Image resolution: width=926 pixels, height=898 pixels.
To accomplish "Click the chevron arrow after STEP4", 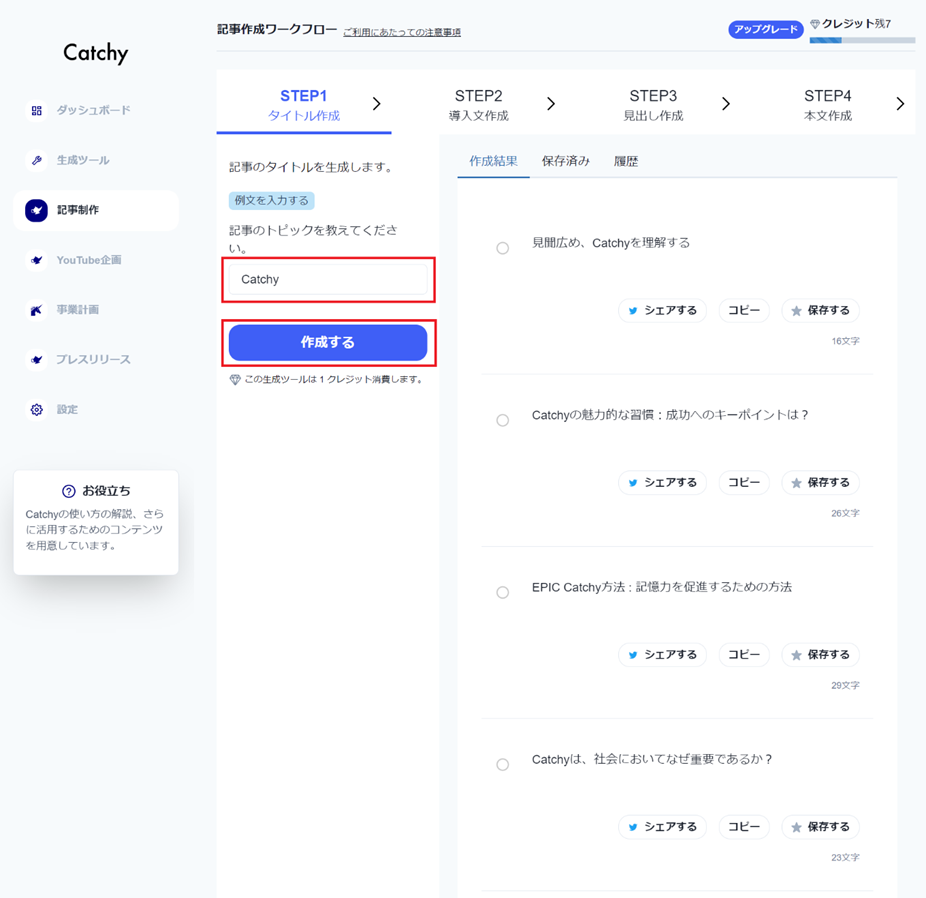I will point(900,104).
